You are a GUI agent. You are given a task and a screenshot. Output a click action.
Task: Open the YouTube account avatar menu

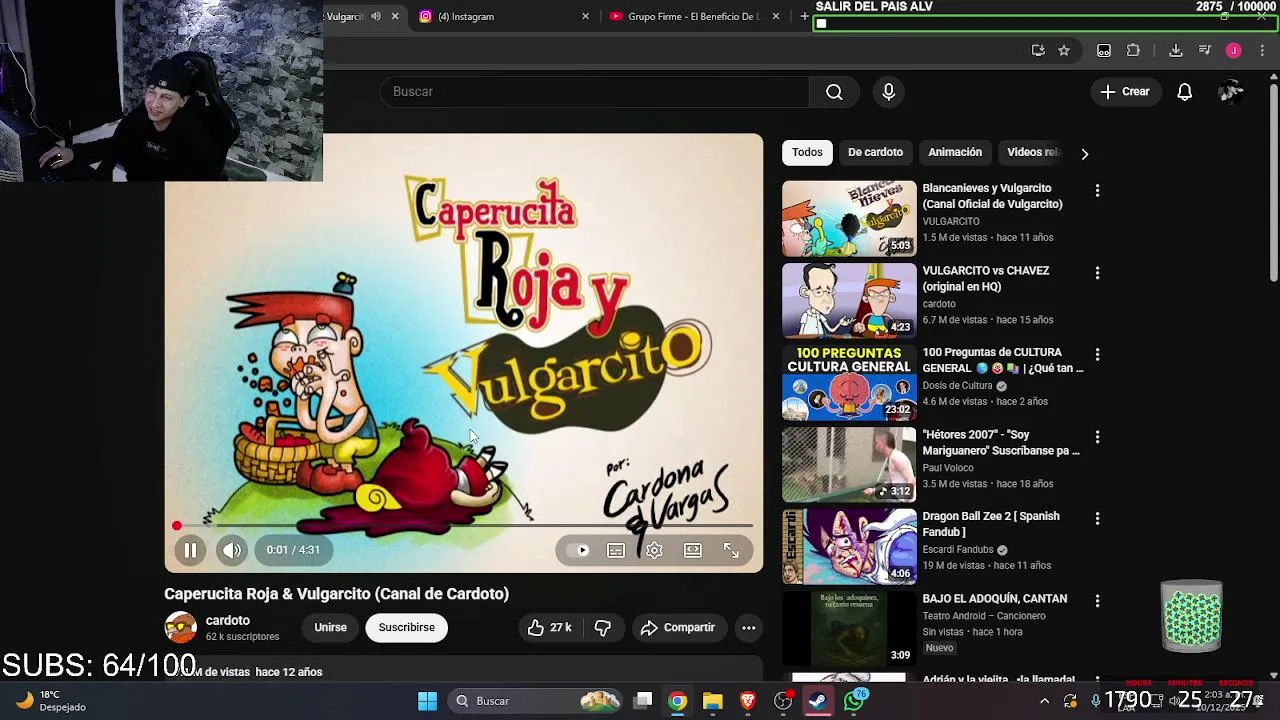coord(1231,92)
